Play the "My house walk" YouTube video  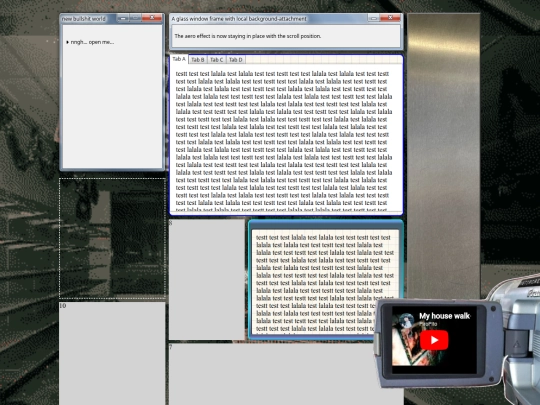tap(434, 340)
